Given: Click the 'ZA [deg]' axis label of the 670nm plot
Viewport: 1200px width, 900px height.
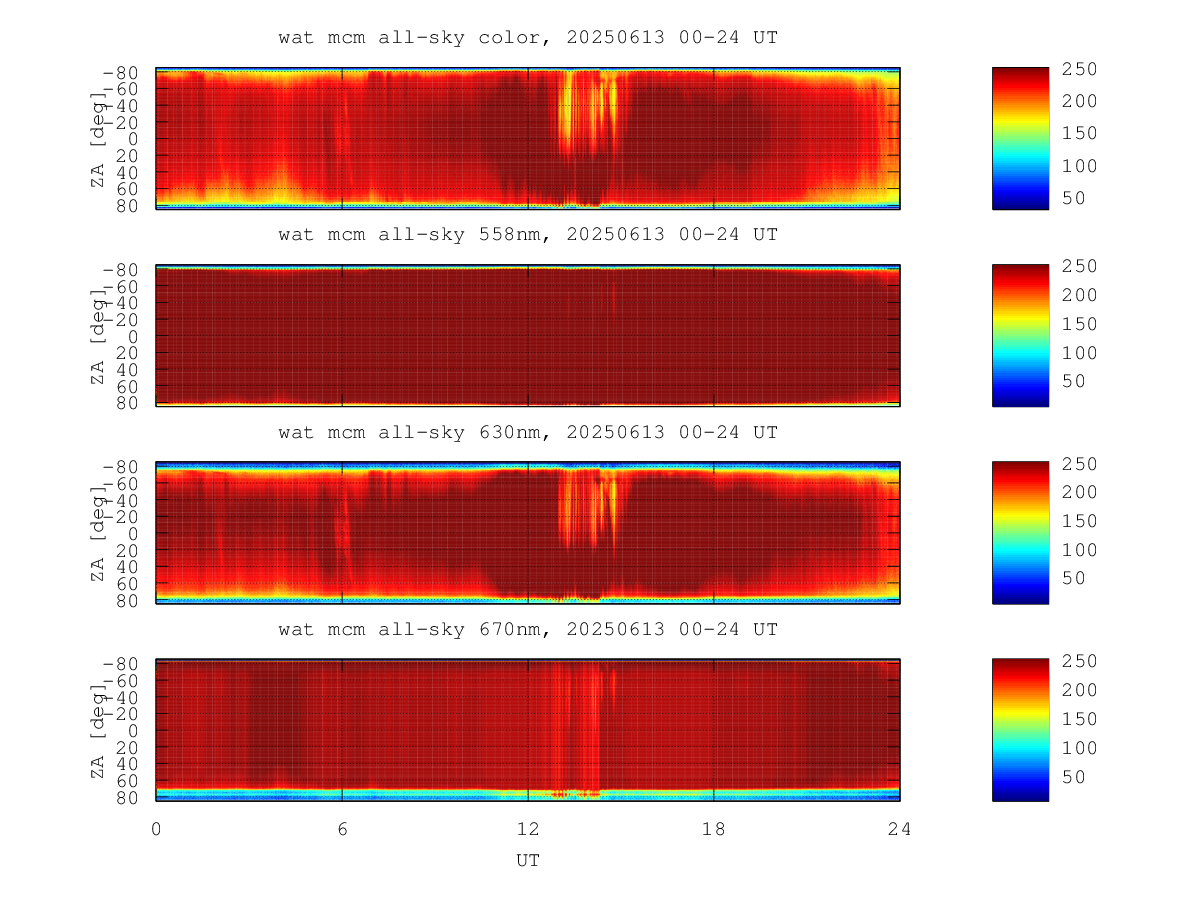Looking at the screenshot, I should click(x=98, y=731).
